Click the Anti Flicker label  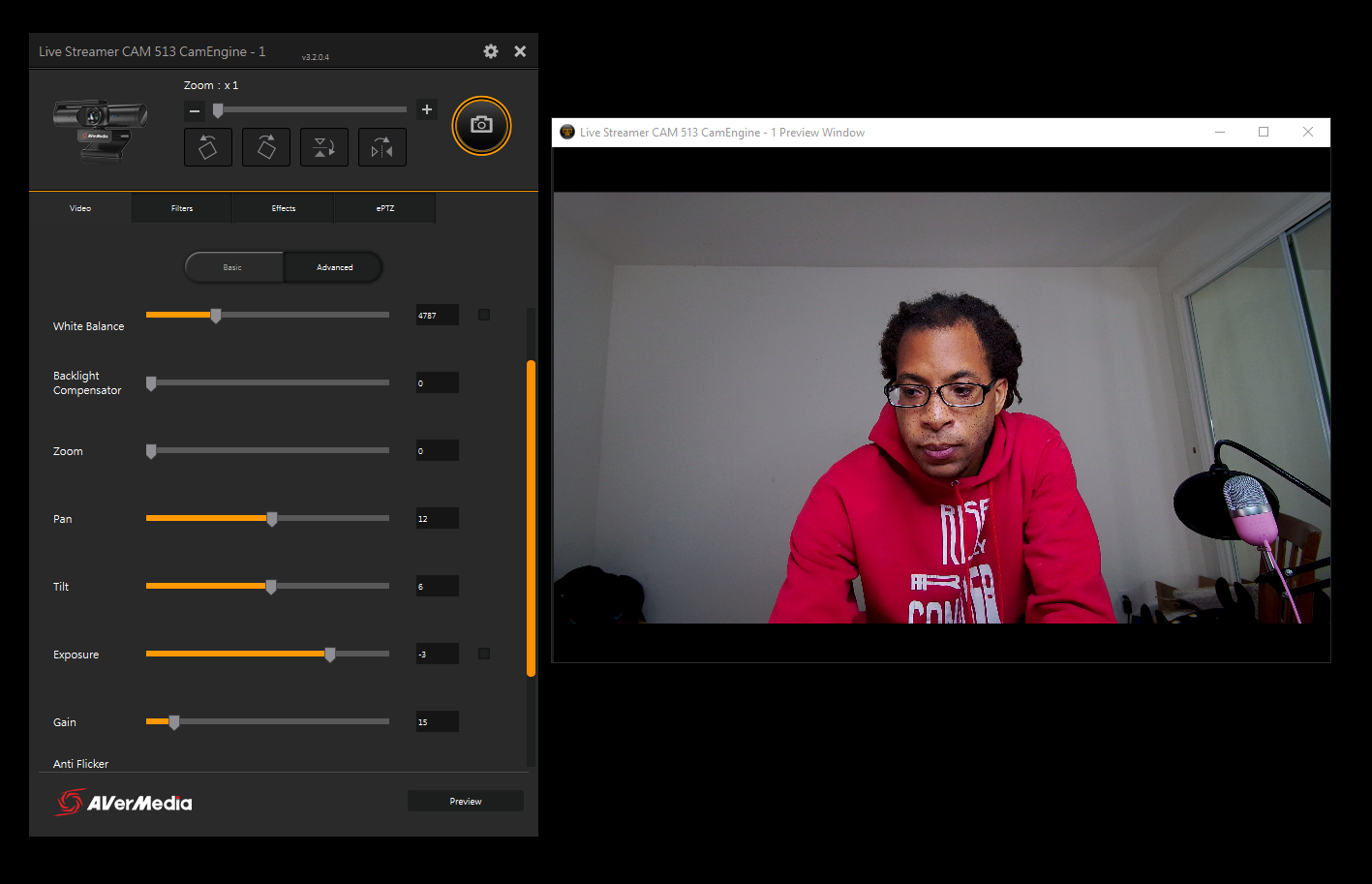pyautogui.click(x=80, y=764)
